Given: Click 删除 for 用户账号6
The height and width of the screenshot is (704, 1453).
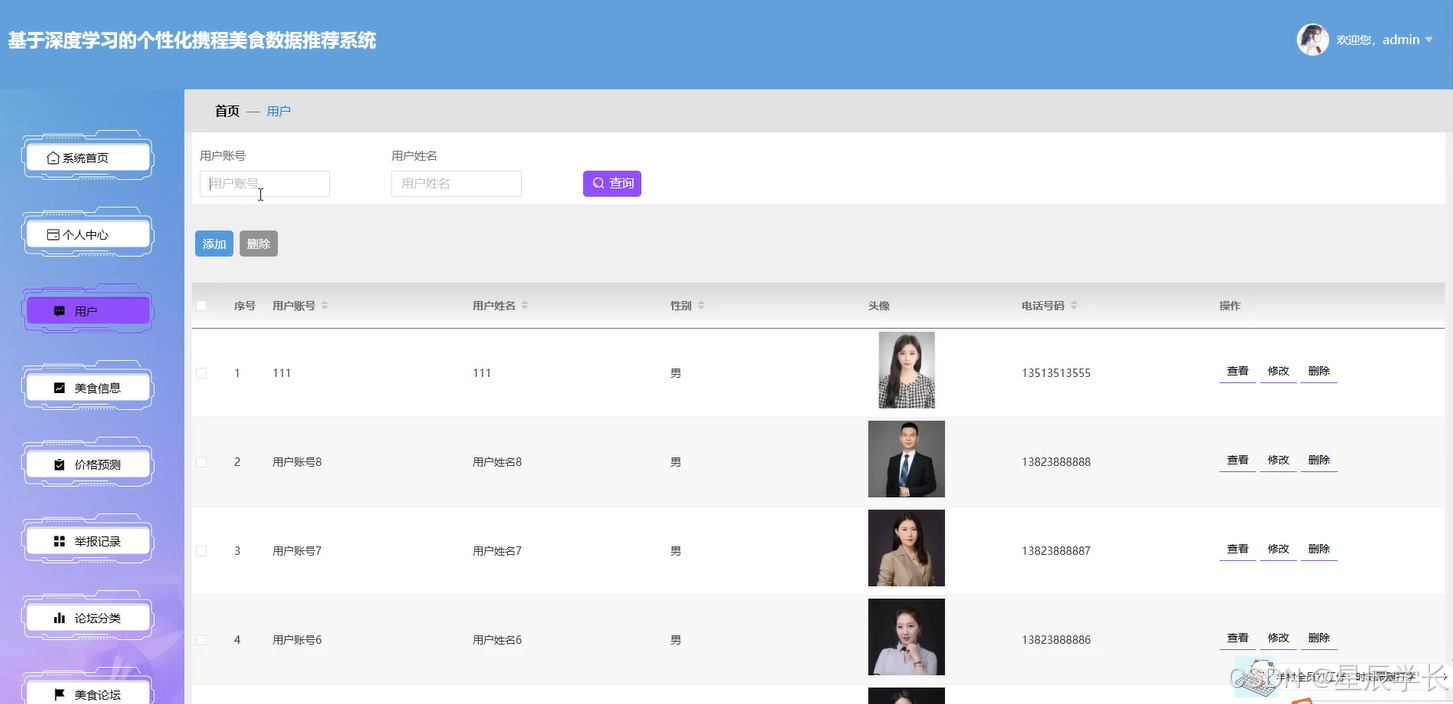Looking at the screenshot, I should (1319, 638).
